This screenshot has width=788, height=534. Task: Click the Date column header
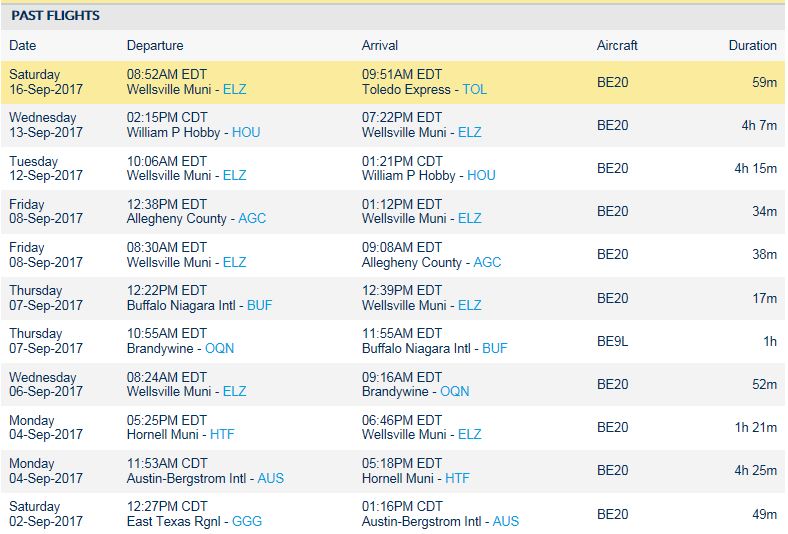pos(23,45)
